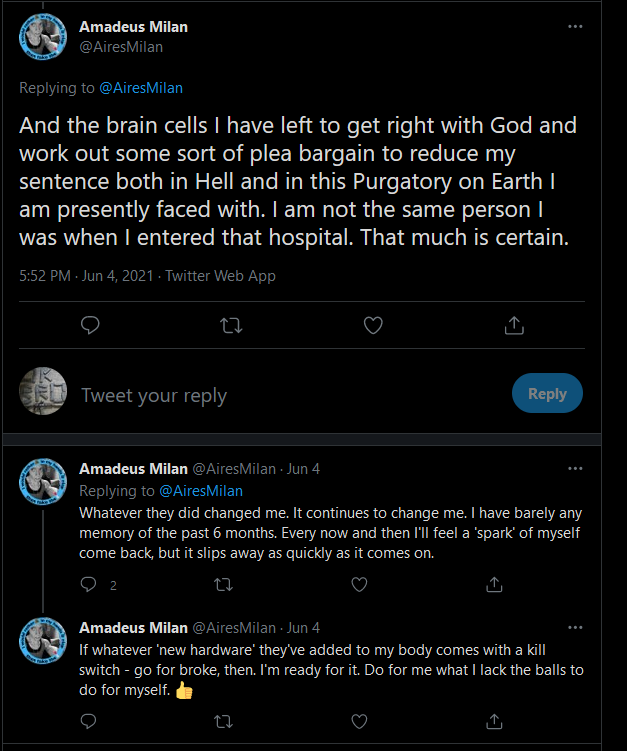Click the blue Reply button
Viewport: 627px width, 751px height.
point(547,393)
